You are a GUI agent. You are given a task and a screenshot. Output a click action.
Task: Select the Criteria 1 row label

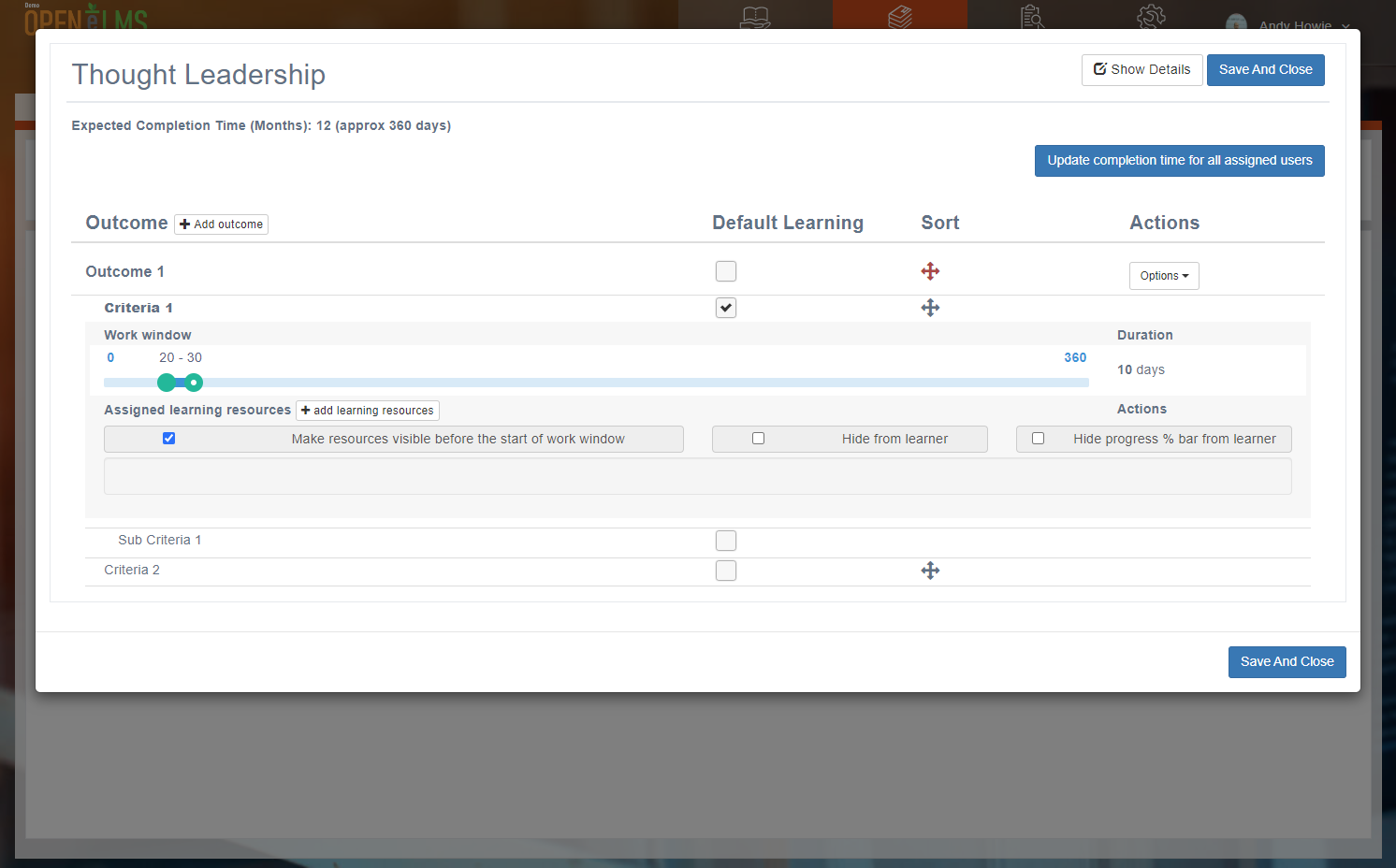(x=138, y=308)
